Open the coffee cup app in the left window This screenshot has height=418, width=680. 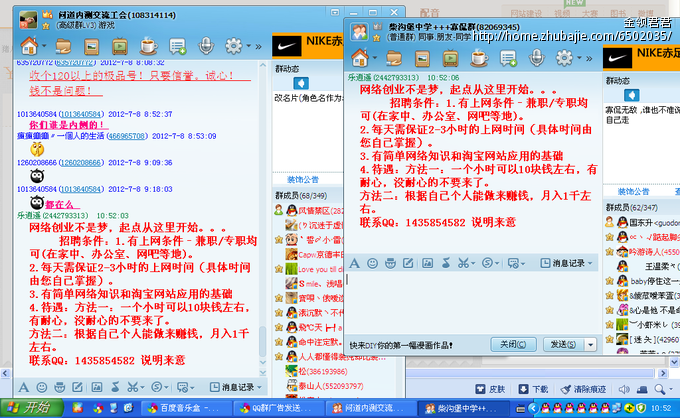point(148,46)
